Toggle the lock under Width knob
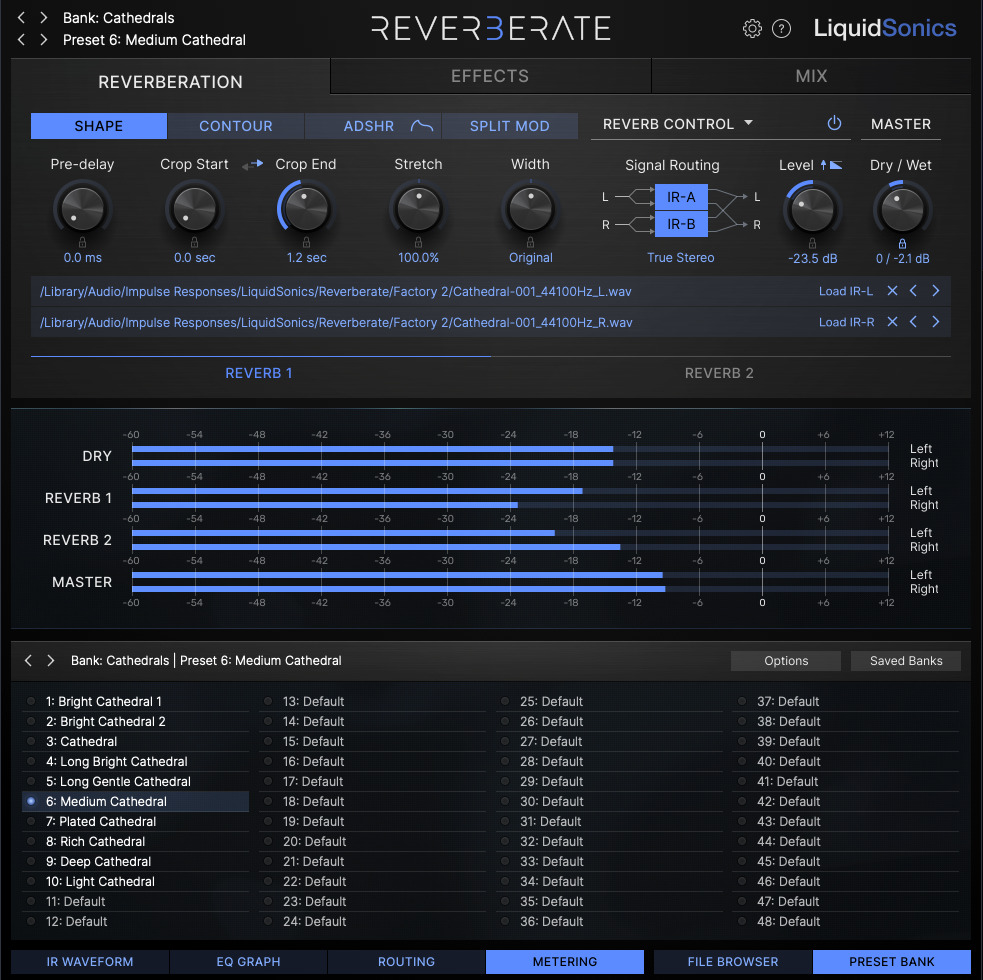Screen dimensions: 983x980 tap(530, 242)
